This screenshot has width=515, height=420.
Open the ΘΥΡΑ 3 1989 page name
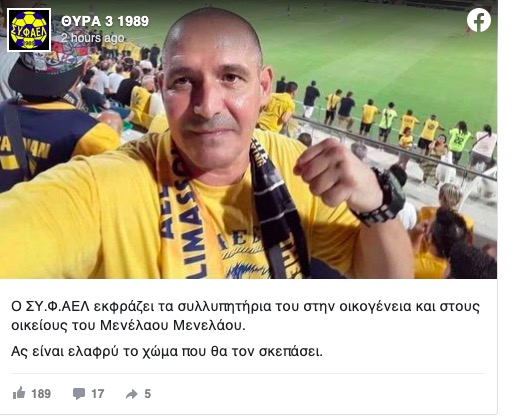point(105,21)
